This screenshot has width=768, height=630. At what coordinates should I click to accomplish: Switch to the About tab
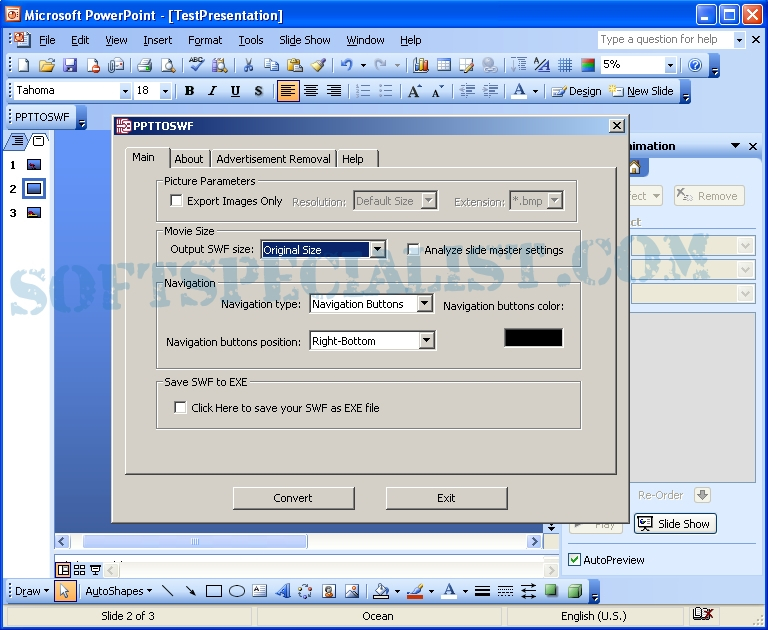(x=189, y=159)
